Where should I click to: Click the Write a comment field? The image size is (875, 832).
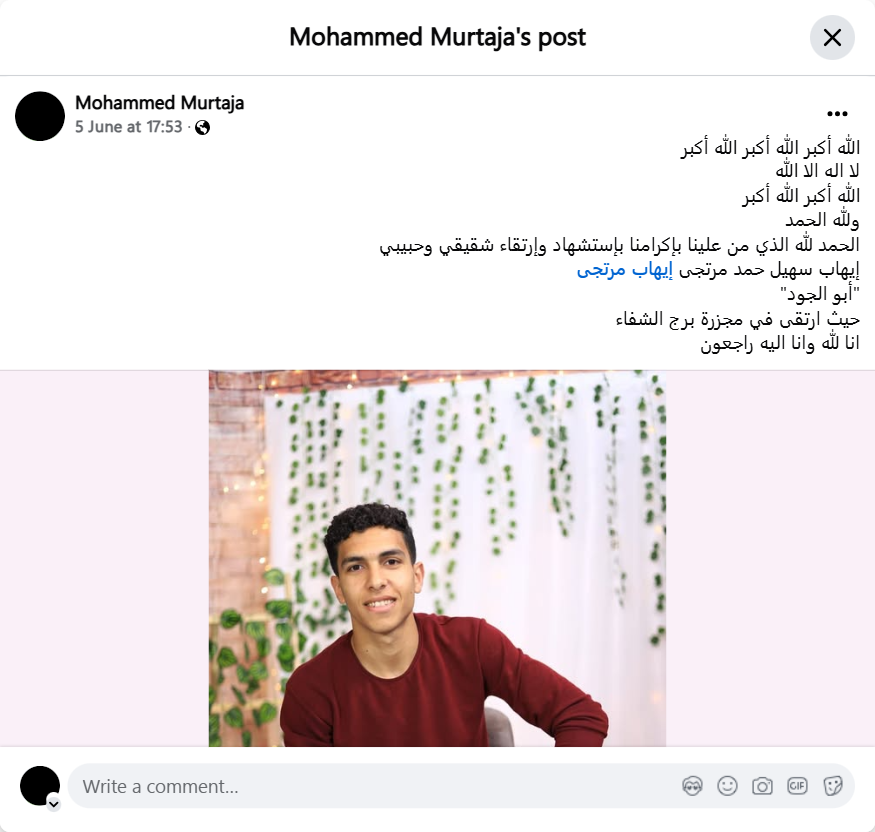point(461,786)
